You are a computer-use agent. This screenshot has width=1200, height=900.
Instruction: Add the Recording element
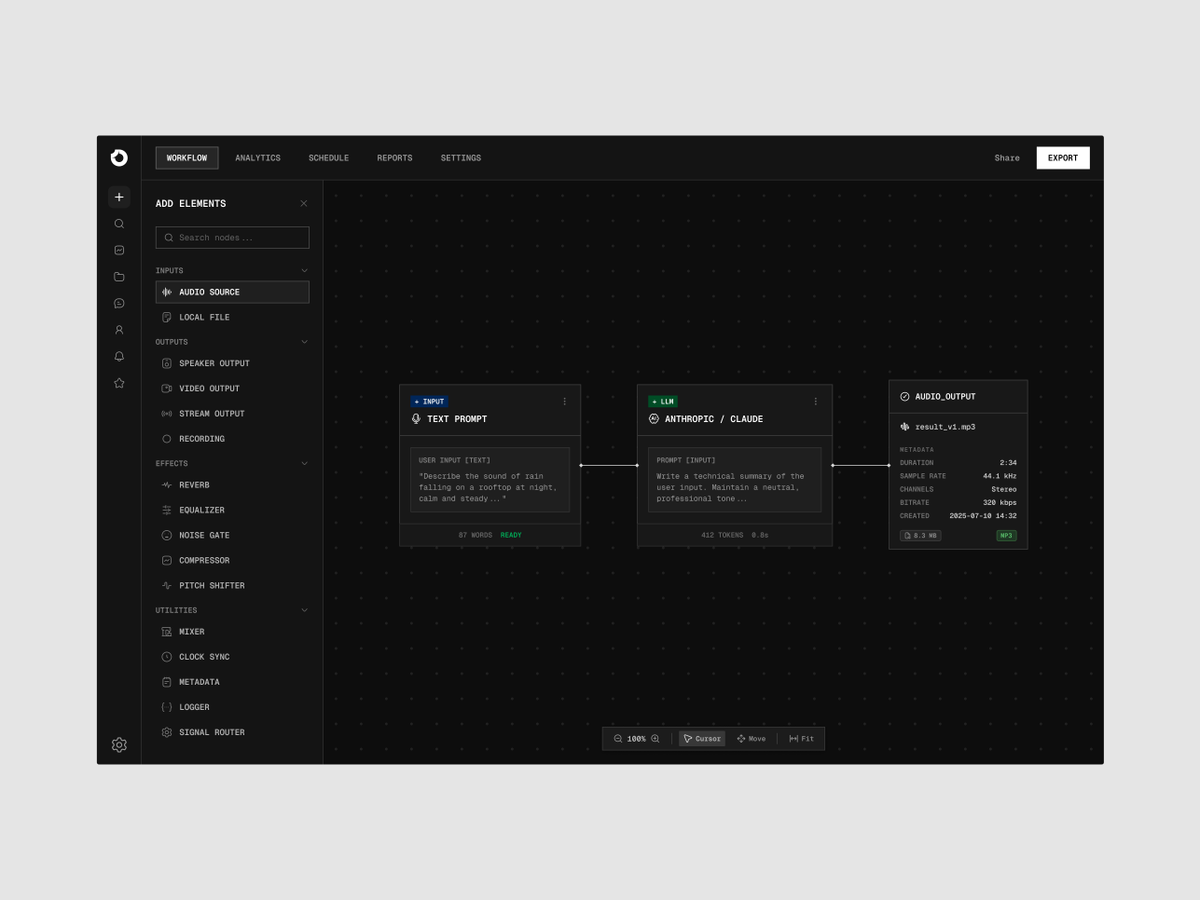[x=232, y=439]
